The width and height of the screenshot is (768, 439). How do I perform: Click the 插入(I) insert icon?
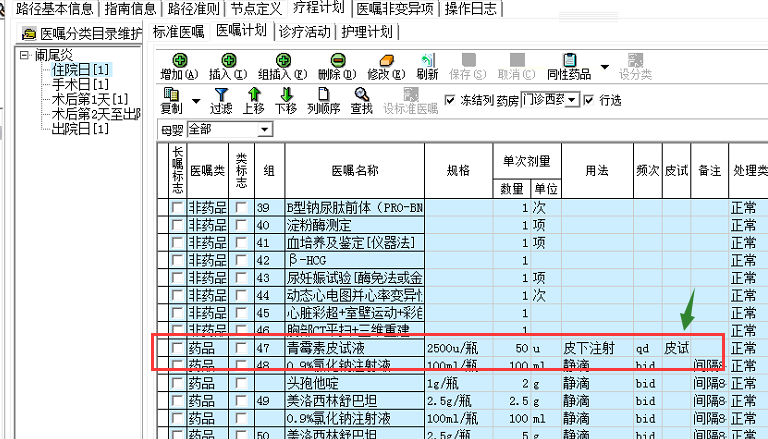(x=229, y=60)
